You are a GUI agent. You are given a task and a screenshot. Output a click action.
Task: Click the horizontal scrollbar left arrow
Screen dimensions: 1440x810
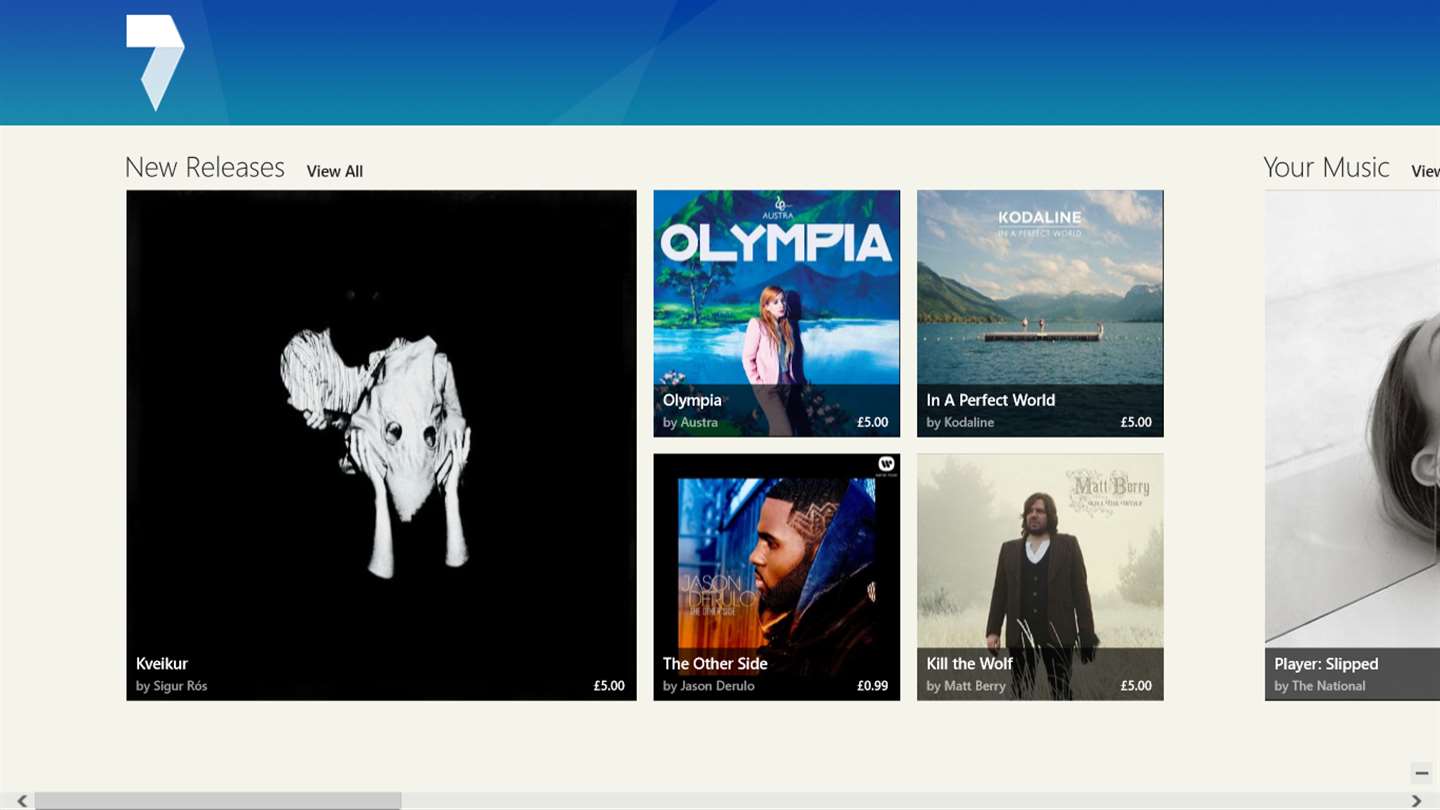pyautogui.click(x=22, y=801)
